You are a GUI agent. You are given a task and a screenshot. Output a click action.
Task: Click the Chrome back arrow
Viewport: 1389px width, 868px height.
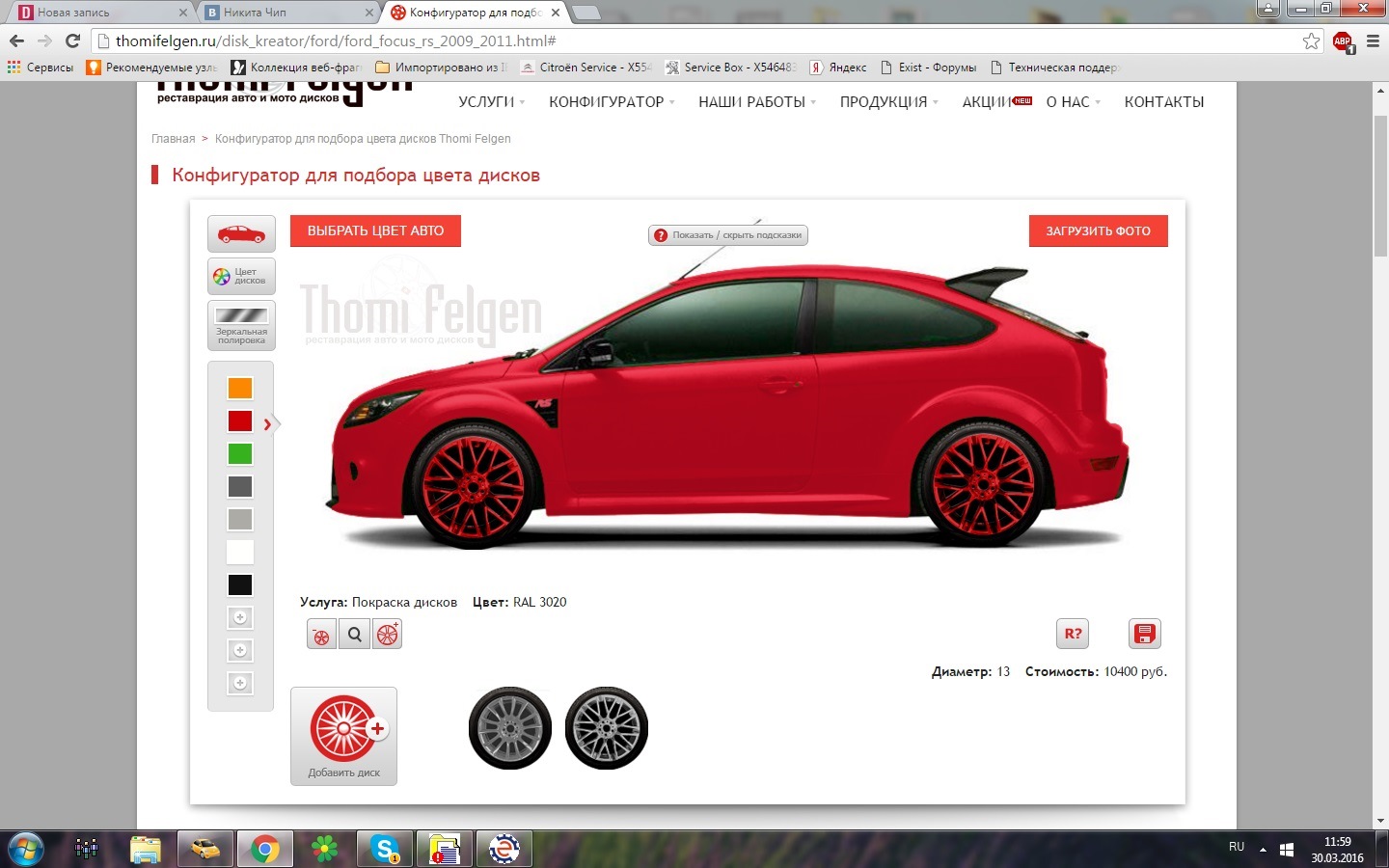coord(16,41)
